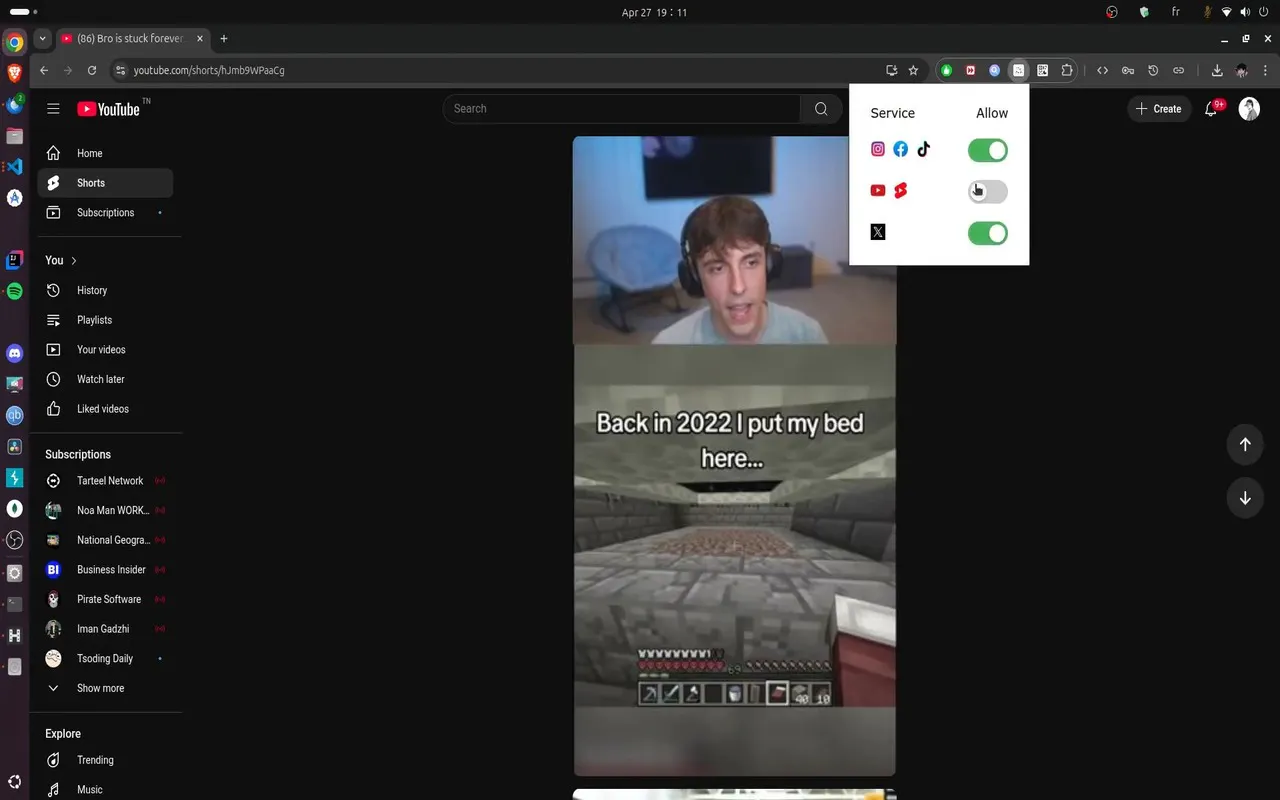The image size is (1280, 800).
Task: Click the link chain toolbar icon
Action: 1178,71
